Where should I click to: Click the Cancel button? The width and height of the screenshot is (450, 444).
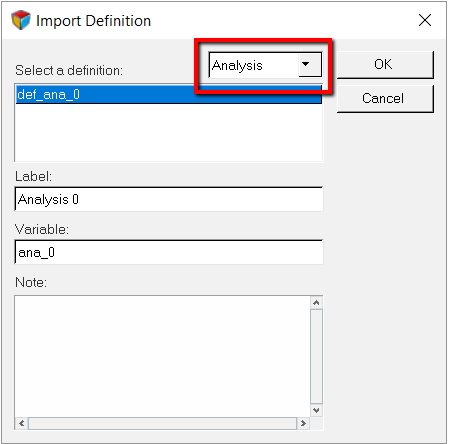[x=385, y=98]
